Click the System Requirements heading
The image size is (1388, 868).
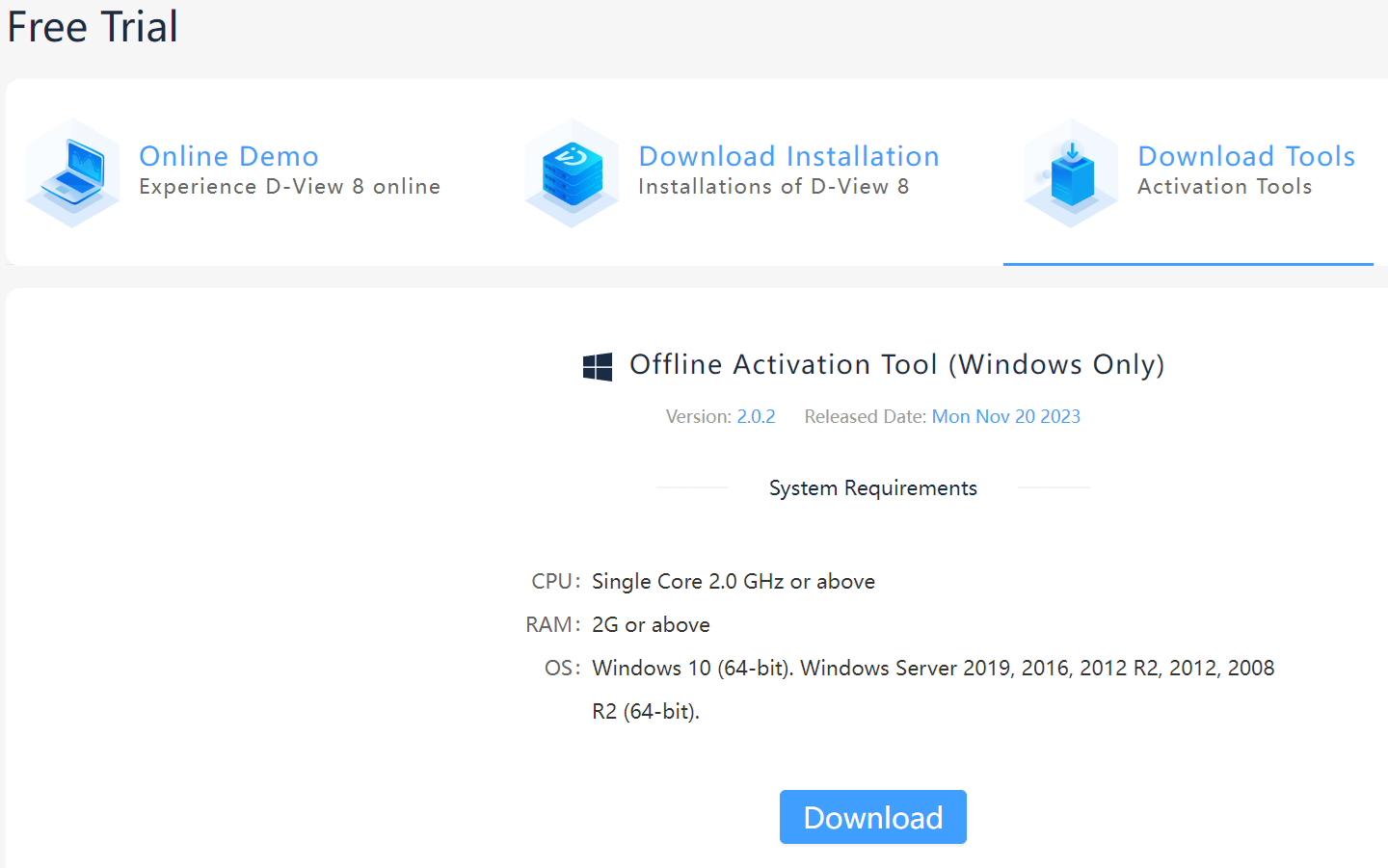coord(873,488)
